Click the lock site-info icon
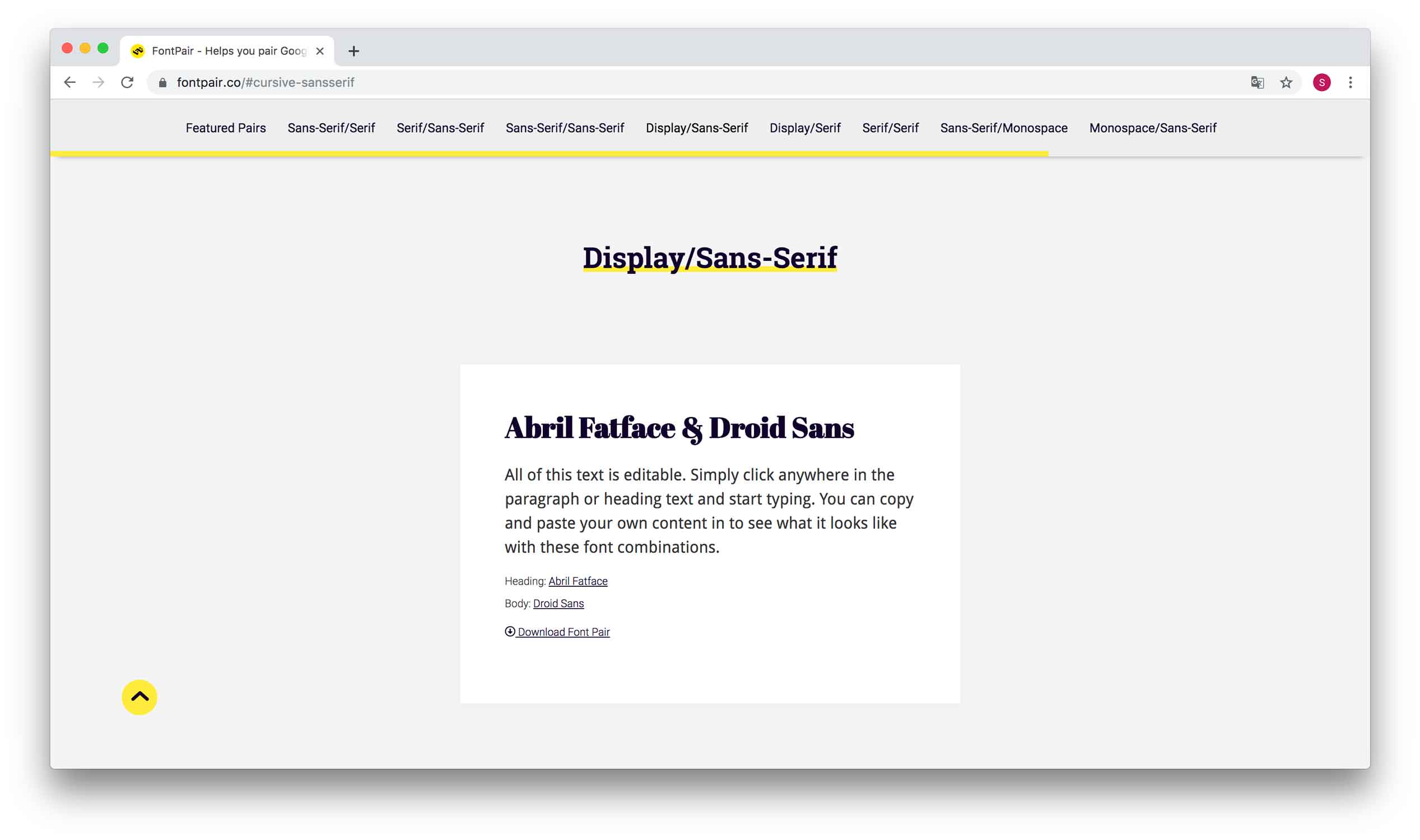The image size is (1420, 840). (x=162, y=83)
